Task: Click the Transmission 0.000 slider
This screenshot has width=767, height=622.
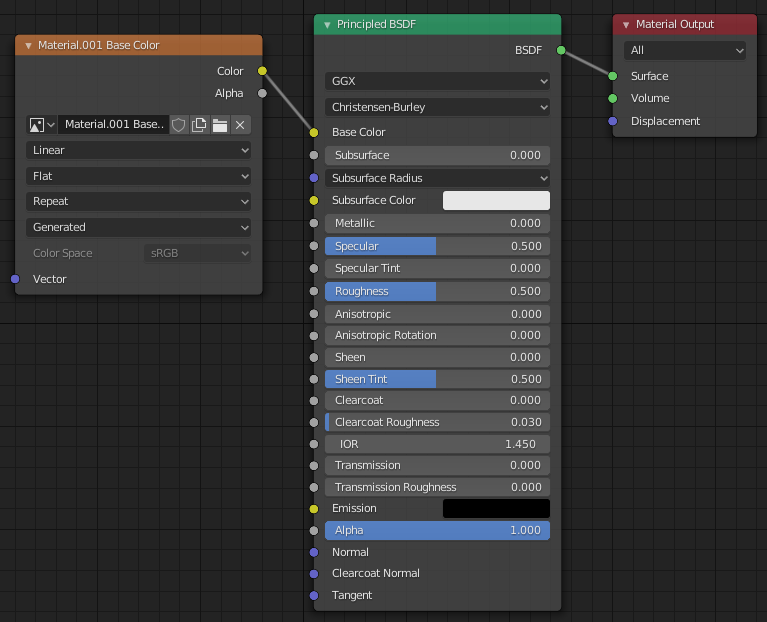Action: [x=437, y=466]
